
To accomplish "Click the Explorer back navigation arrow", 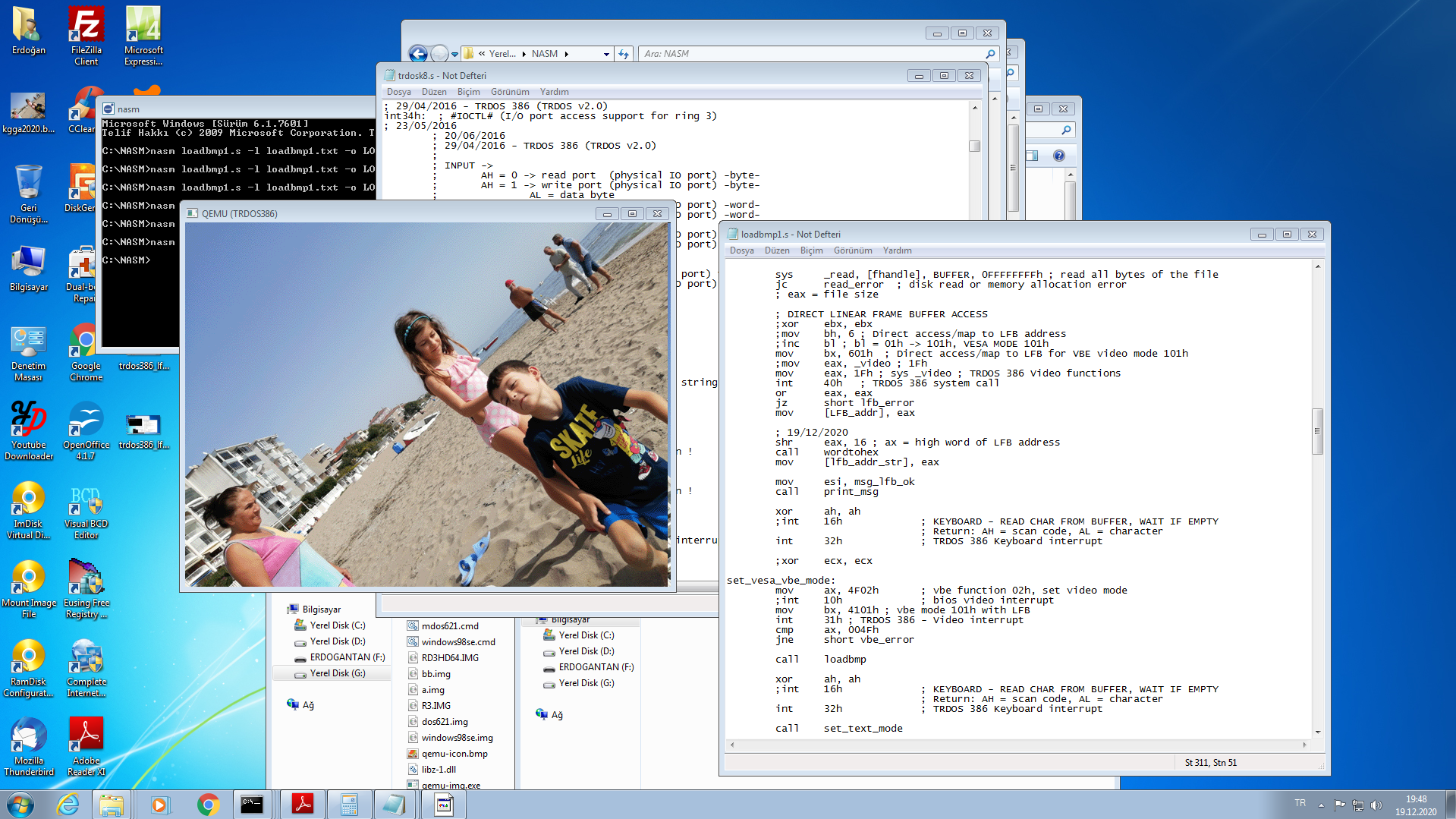I will coord(418,54).
